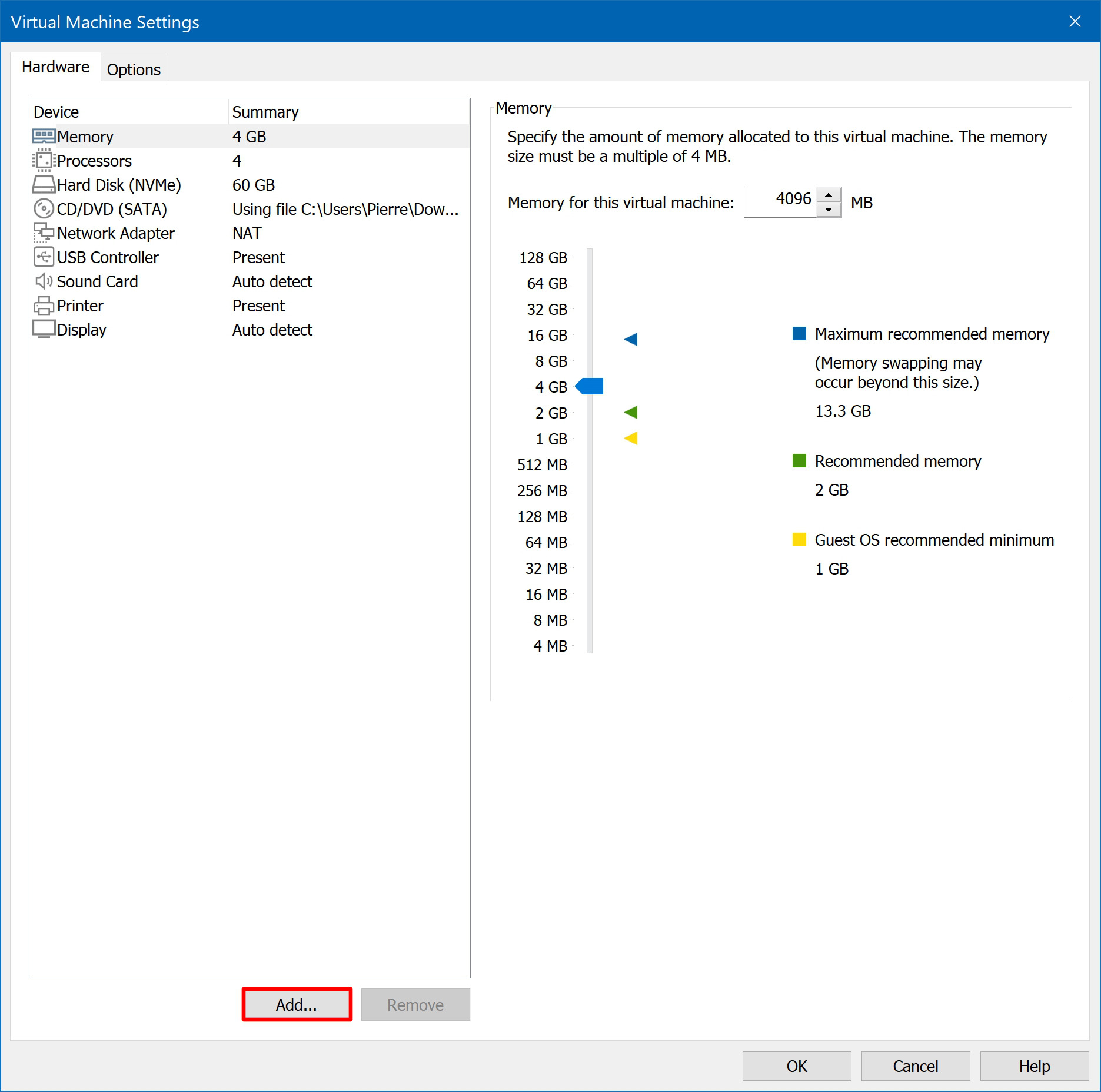Select the Processors row in device list
Image resolution: width=1101 pixels, height=1092 pixels.
click(250, 160)
